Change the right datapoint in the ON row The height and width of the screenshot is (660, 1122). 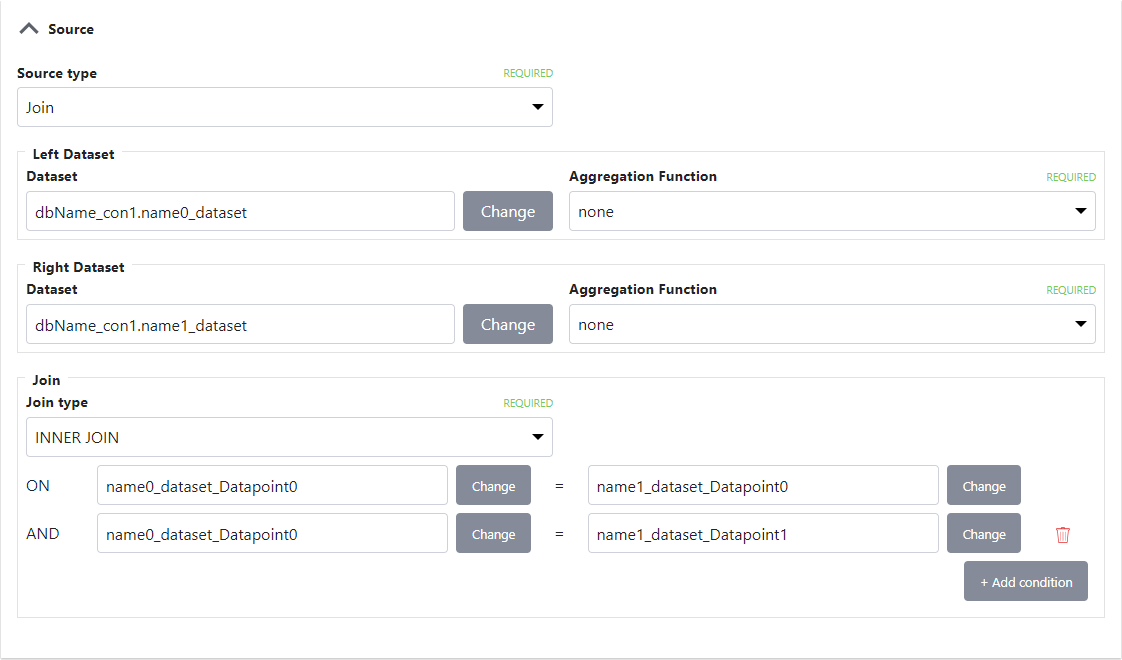pyautogui.click(x=983, y=485)
